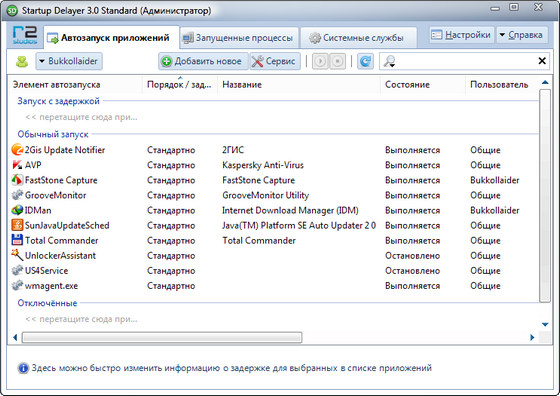Image resolution: width=560 pixels, height=396 pixels.
Task: Open the Сервис tools menu
Action: 275,61
